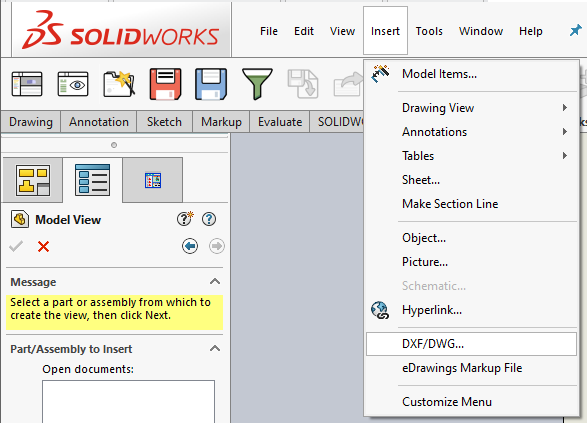Select Object... menu entry
This screenshot has height=423, width=587.
click(x=471, y=238)
